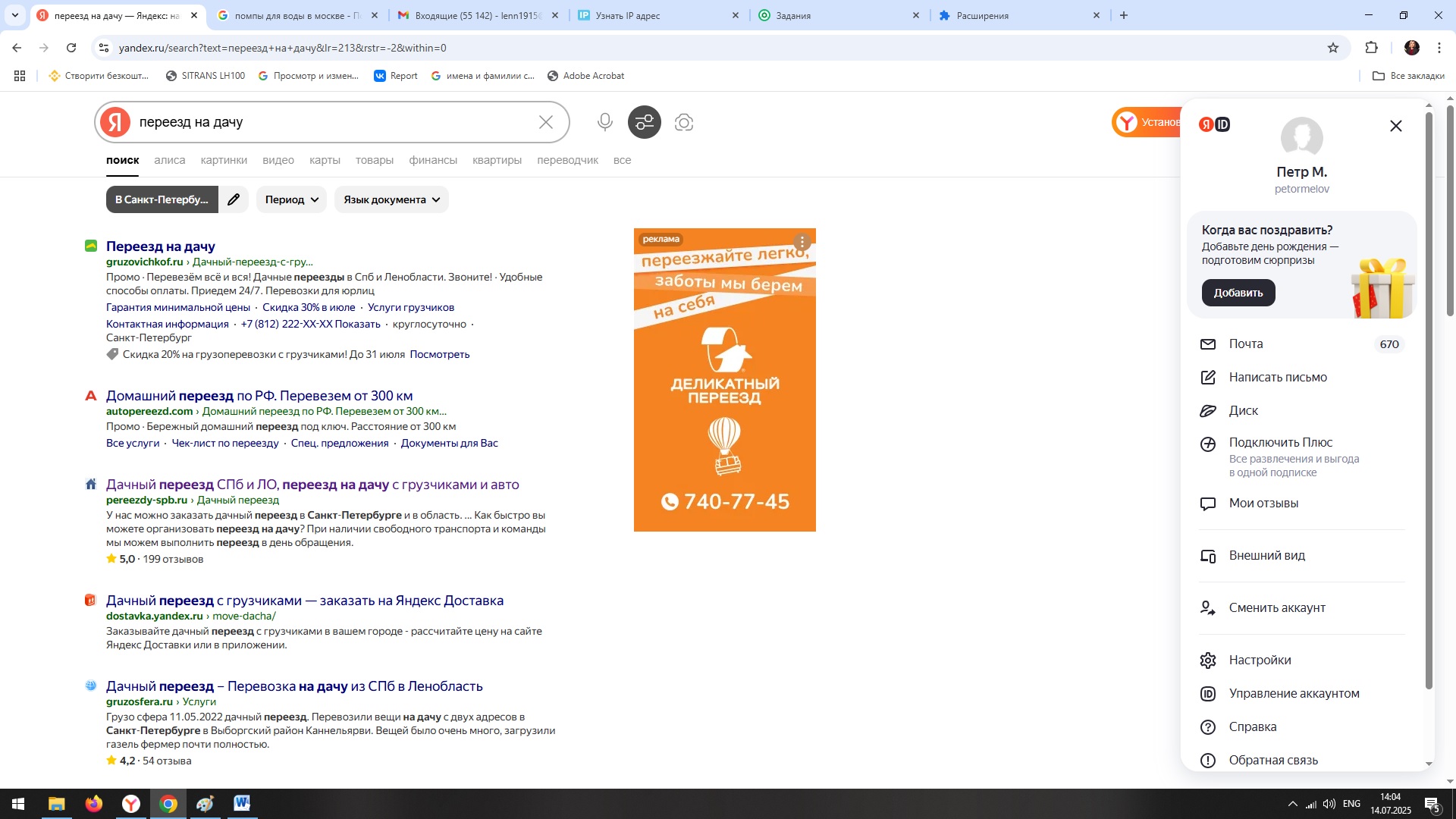
Task: Open search filter settings icon
Action: (x=645, y=122)
